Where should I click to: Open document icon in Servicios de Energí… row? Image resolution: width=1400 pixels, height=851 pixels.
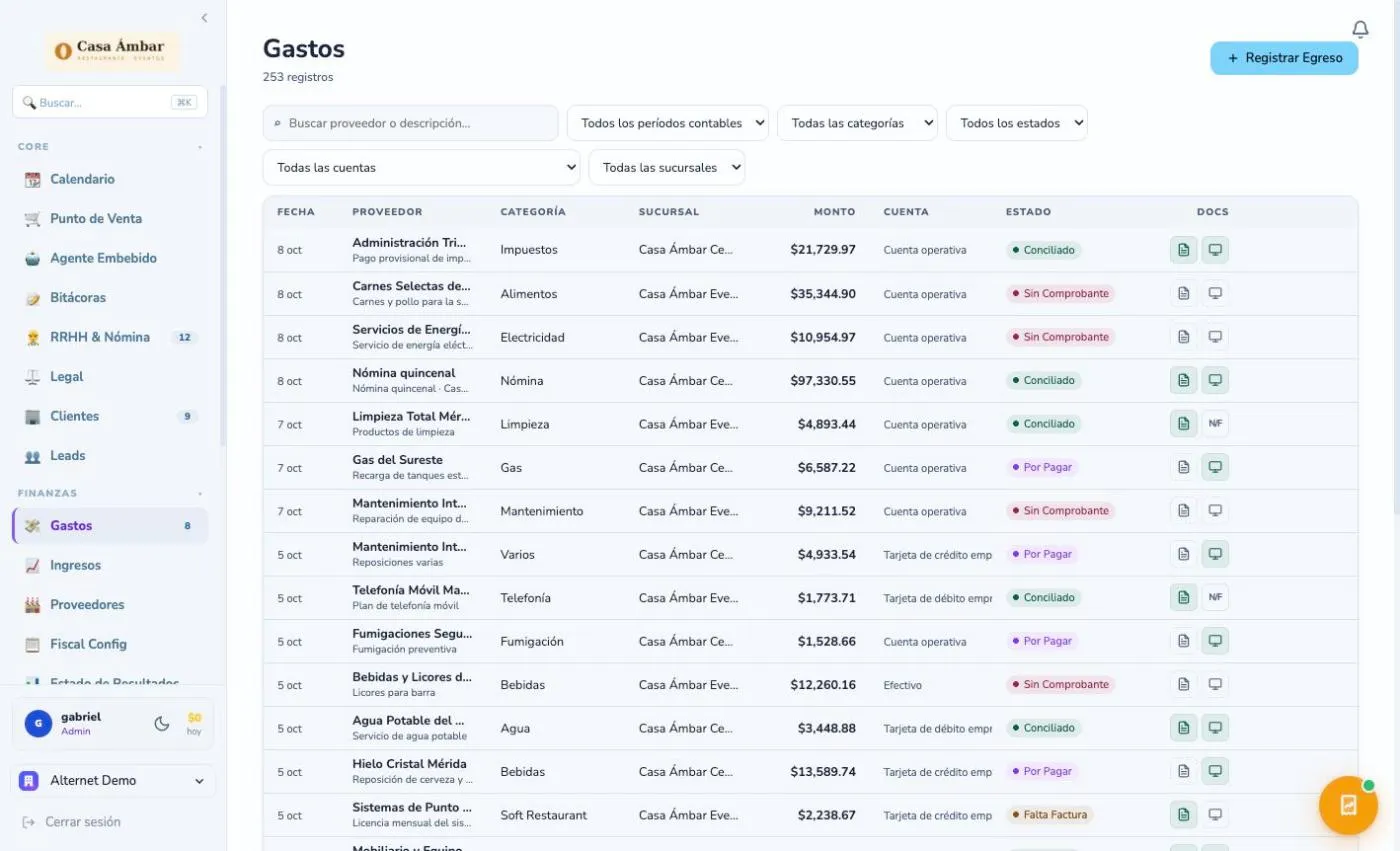tap(1184, 337)
